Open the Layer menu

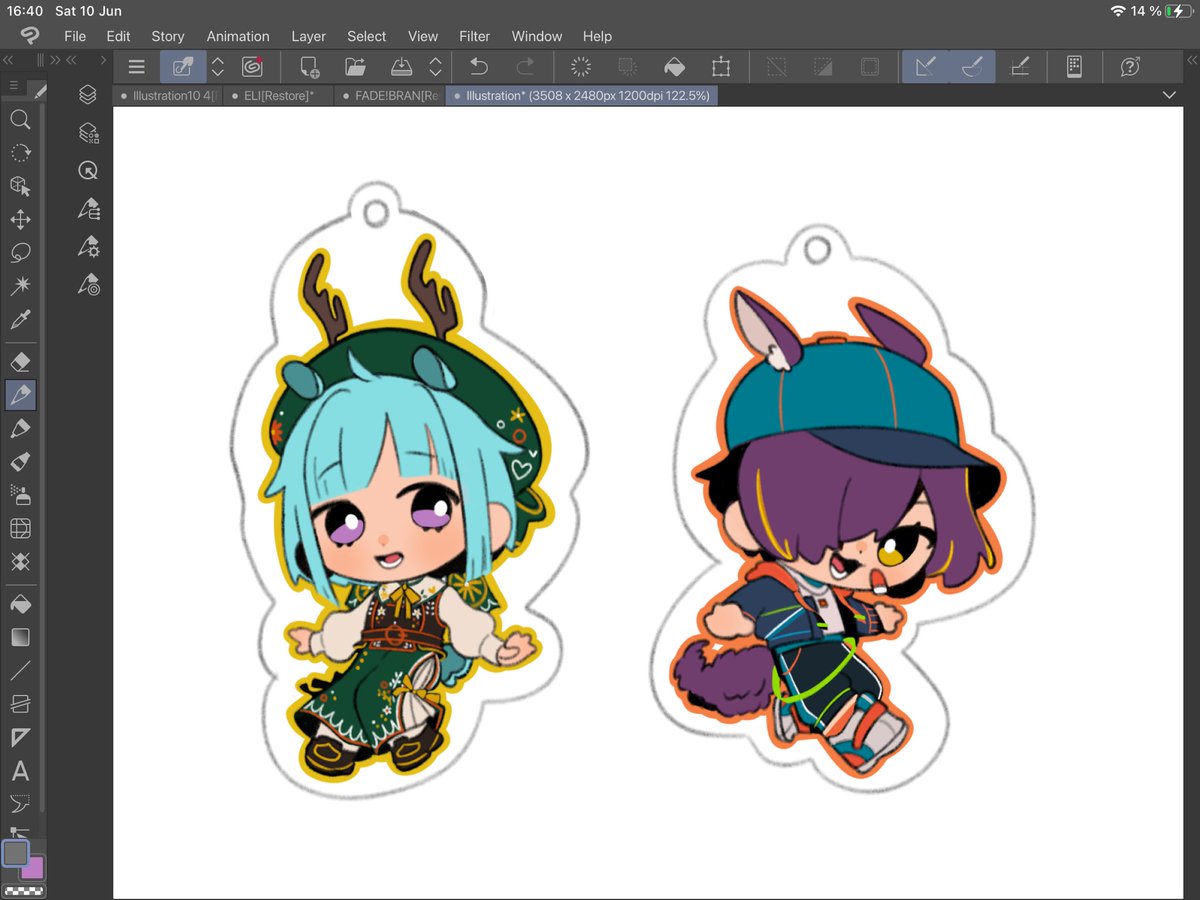click(x=309, y=36)
